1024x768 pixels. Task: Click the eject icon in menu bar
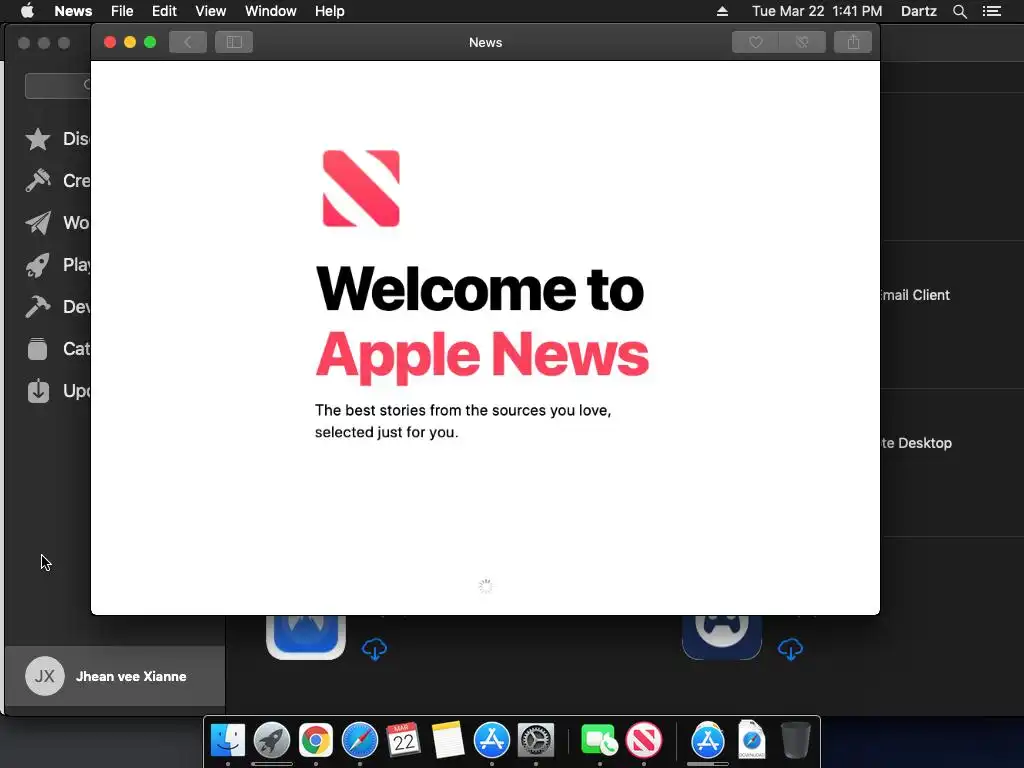722,11
